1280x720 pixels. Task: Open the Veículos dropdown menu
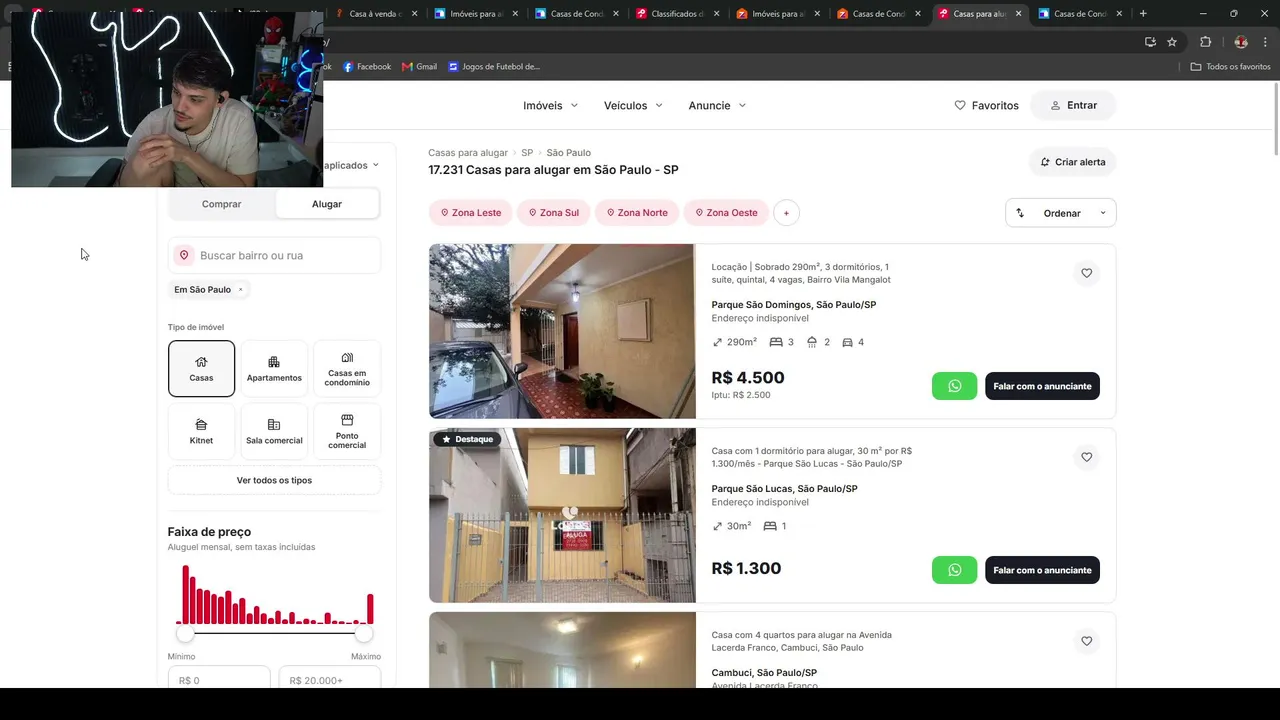tap(634, 106)
